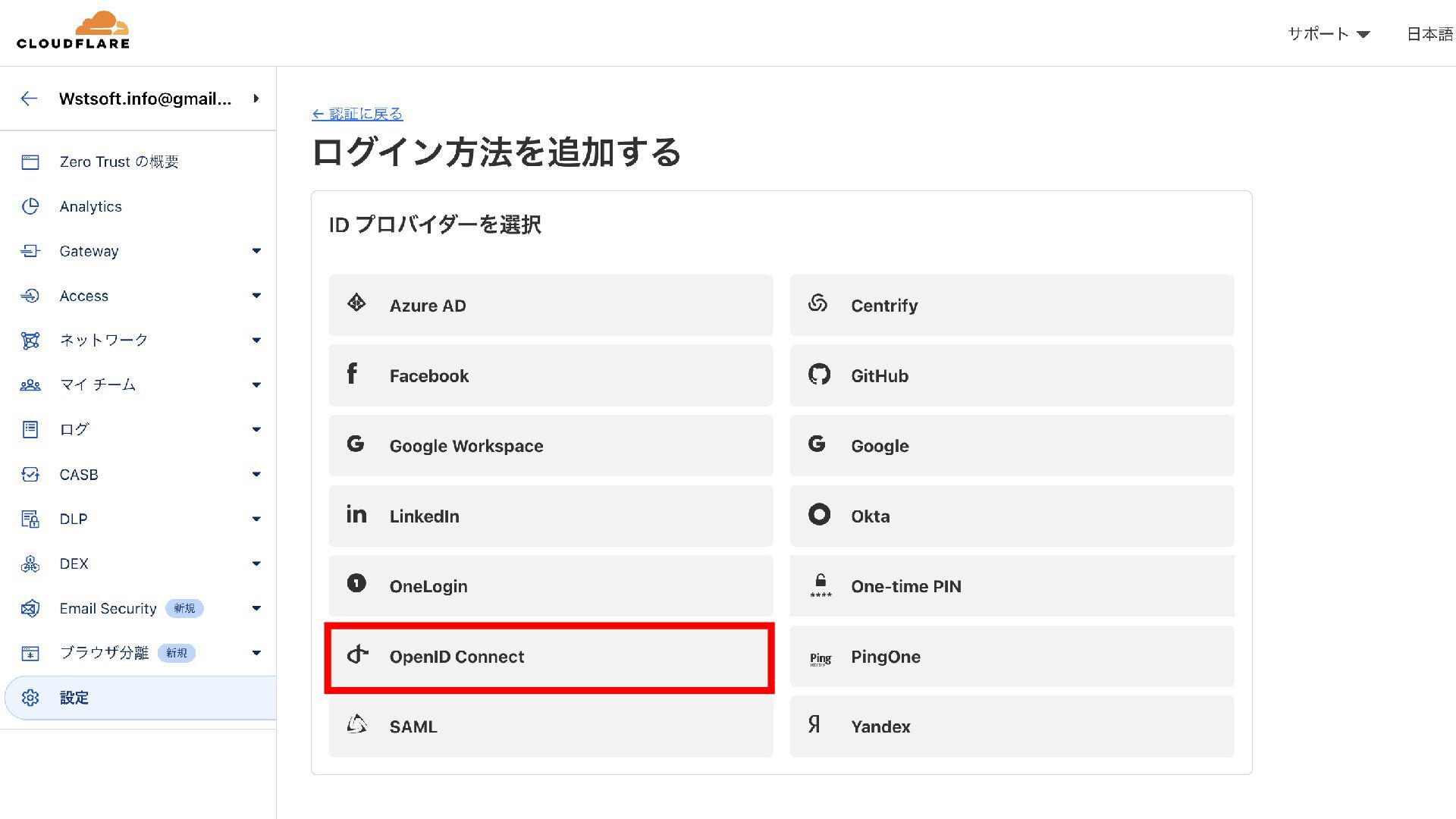This screenshot has width=1456, height=819.
Task: Expand the account switcher arrow
Action: point(256,99)
